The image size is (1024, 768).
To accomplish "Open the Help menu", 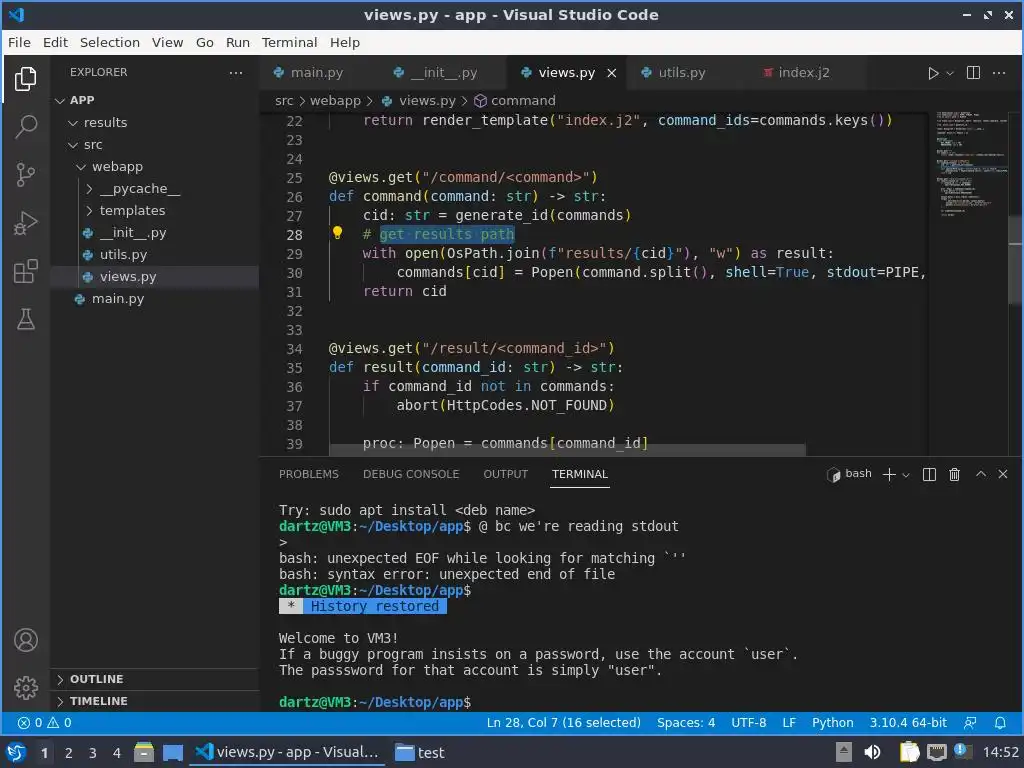I will click(x=345, y=42).
